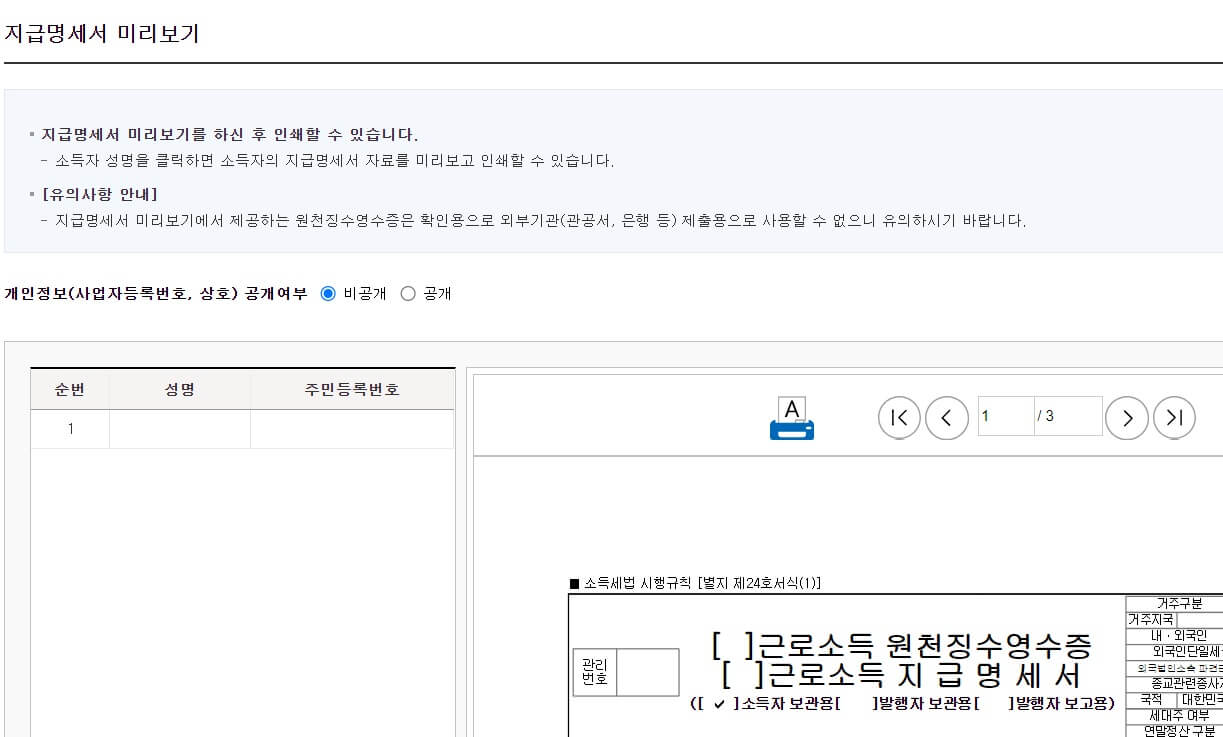Jump to the last page of the document
This screenshot has height=737, width=1223.
coord(1174,418)
